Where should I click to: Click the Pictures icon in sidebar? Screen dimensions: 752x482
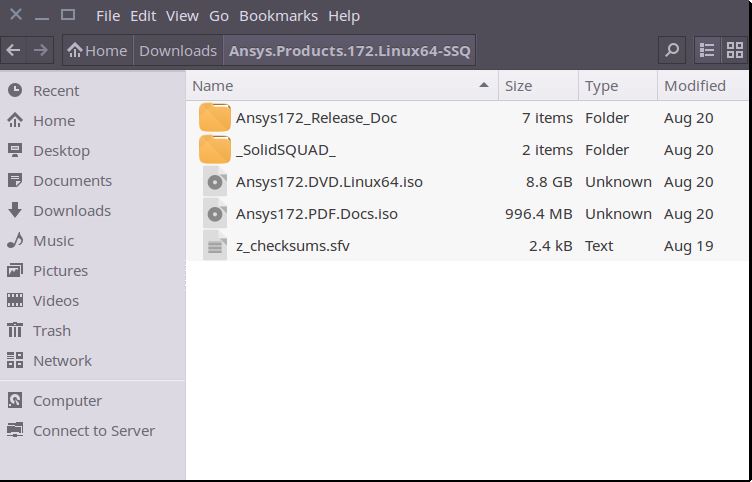point(15,270)
